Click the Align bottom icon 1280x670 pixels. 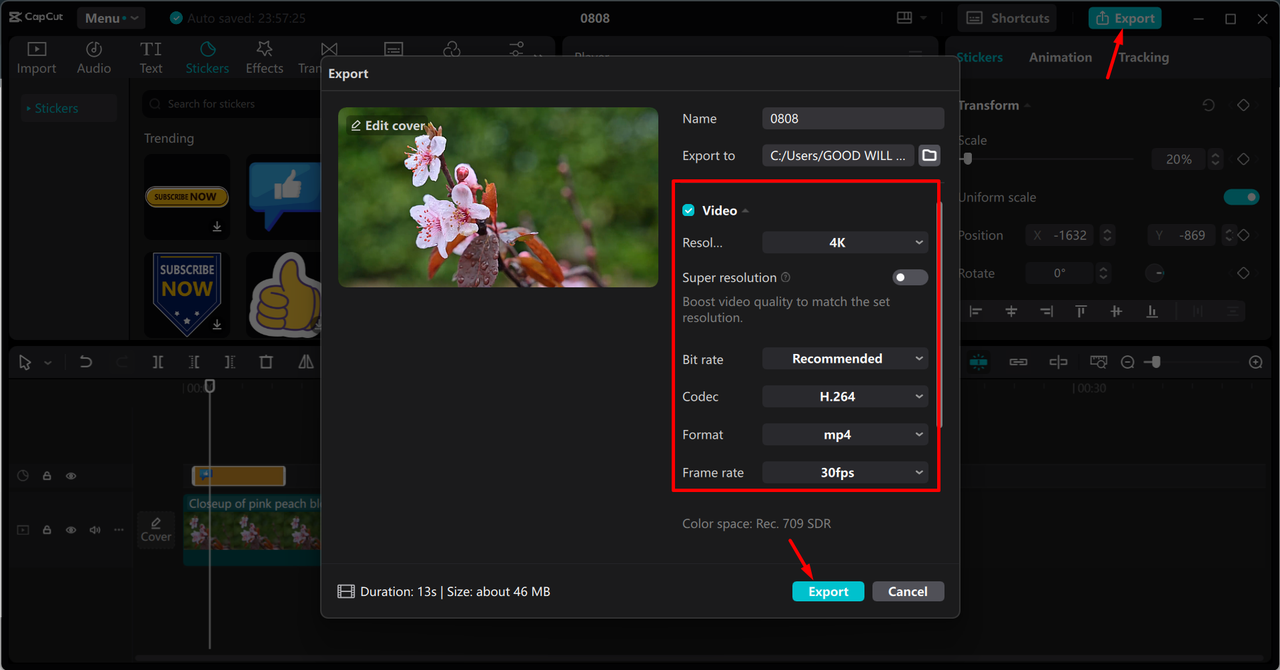click(x=1152, y=311)
